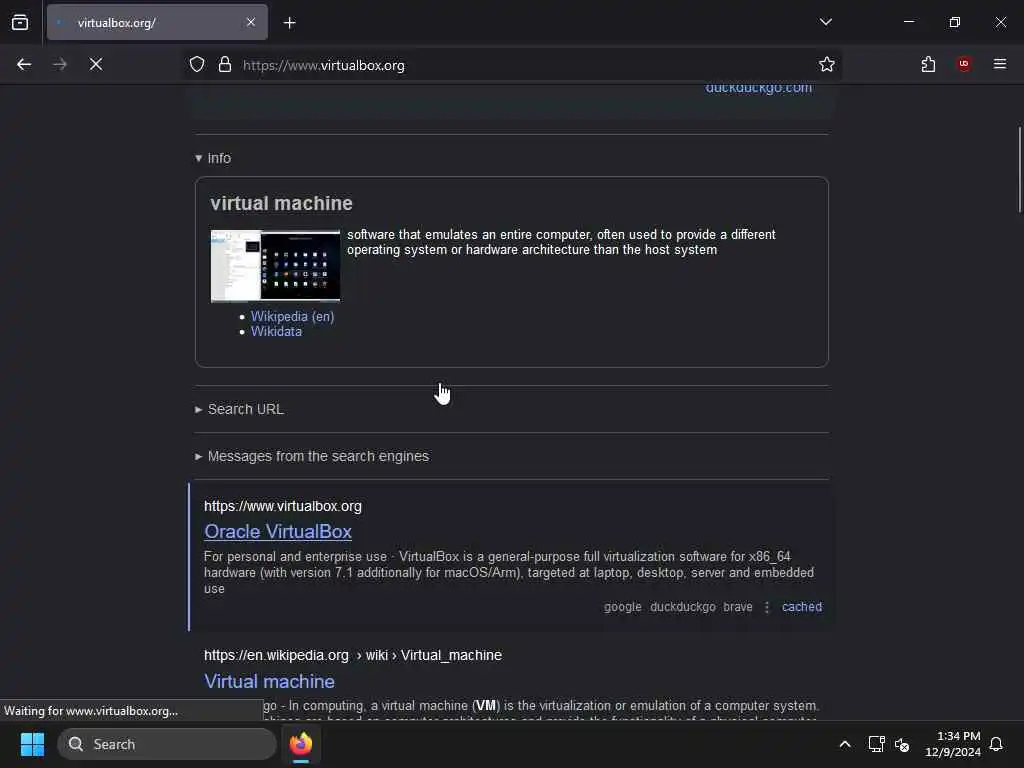Open more options dots for VirtualBox result
This screenshot has width=1024, height=768.
coord(767,607)
